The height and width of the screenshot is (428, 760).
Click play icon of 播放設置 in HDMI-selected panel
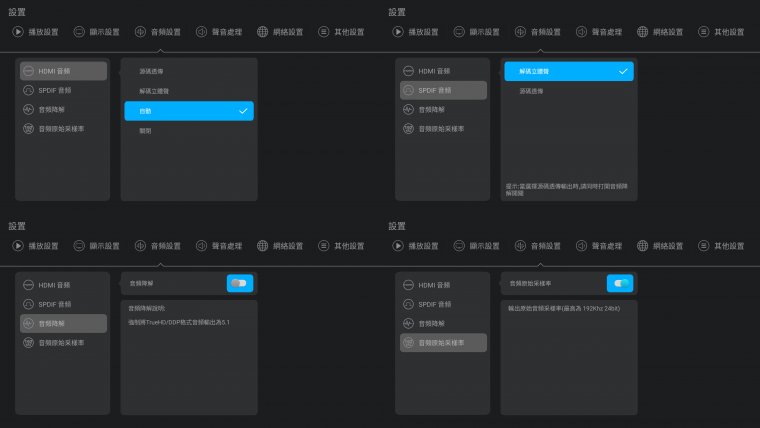coord(18,32)
